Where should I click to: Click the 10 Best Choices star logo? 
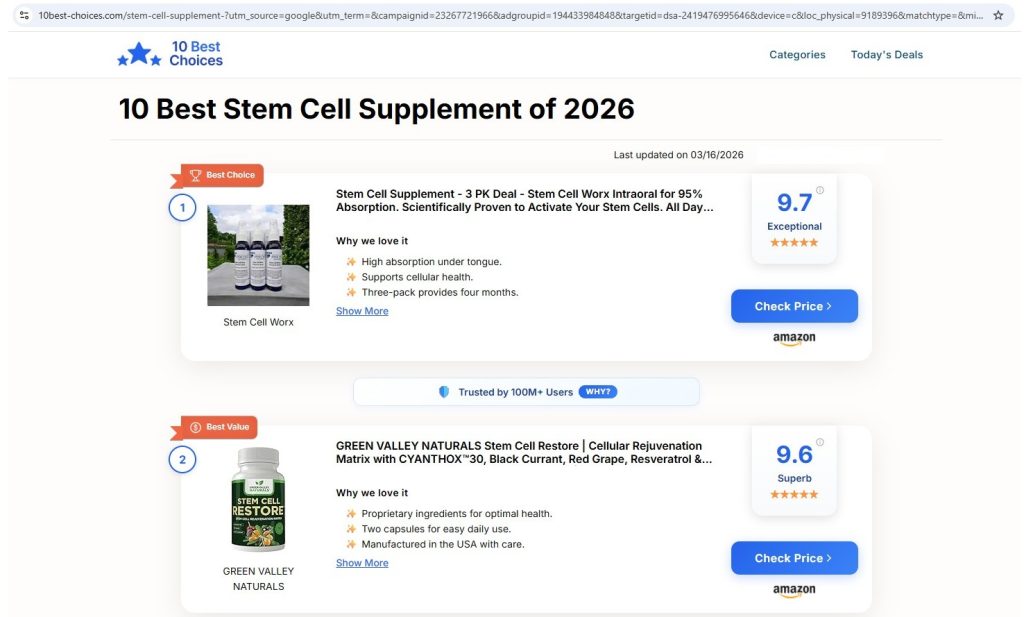pyautogui.click(x=139, y=55)
